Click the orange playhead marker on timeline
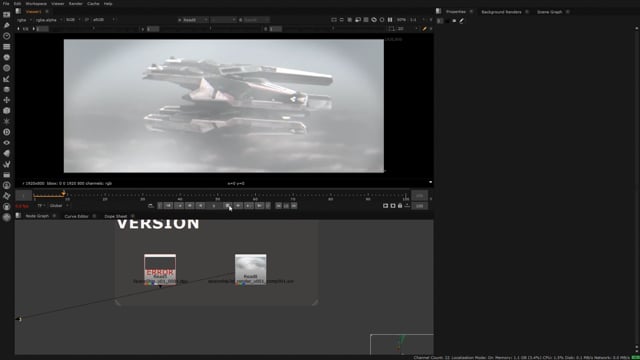The width and height of the screenshot is (640, 360). point(64,193)
